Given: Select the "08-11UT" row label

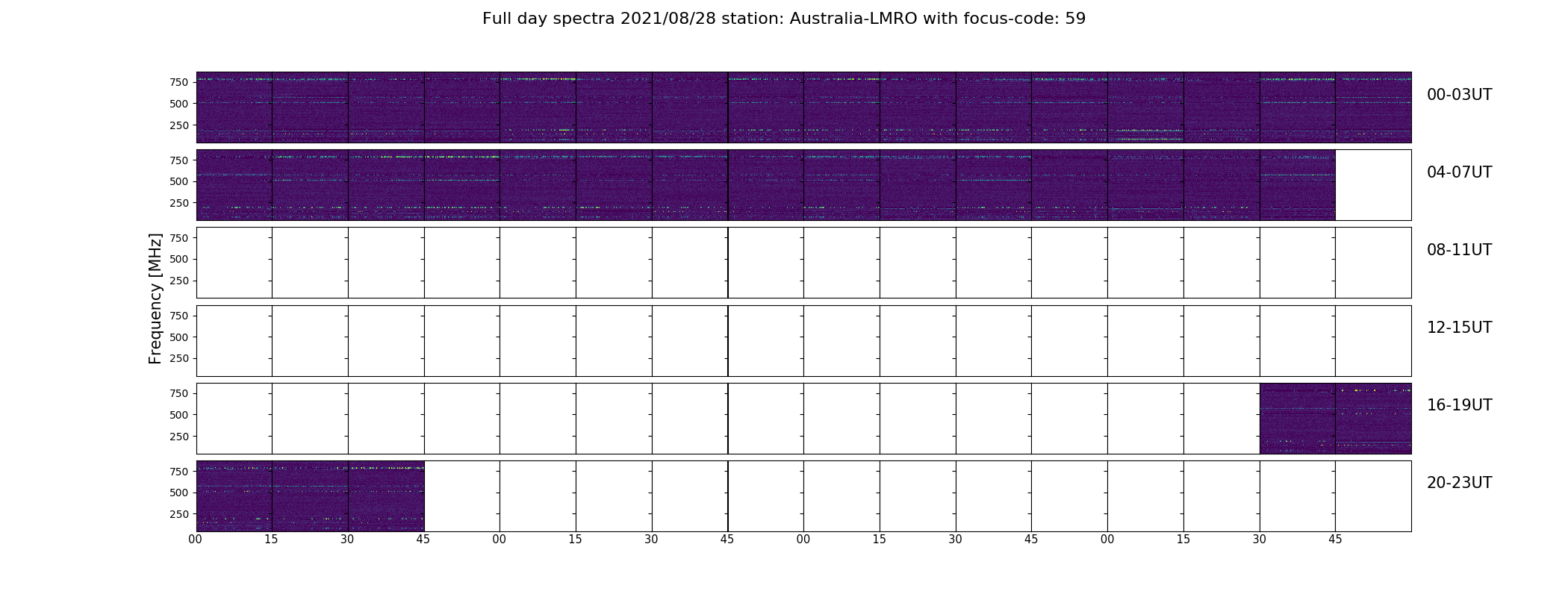Looking at the screenshot, I should tap(1459, 250).
